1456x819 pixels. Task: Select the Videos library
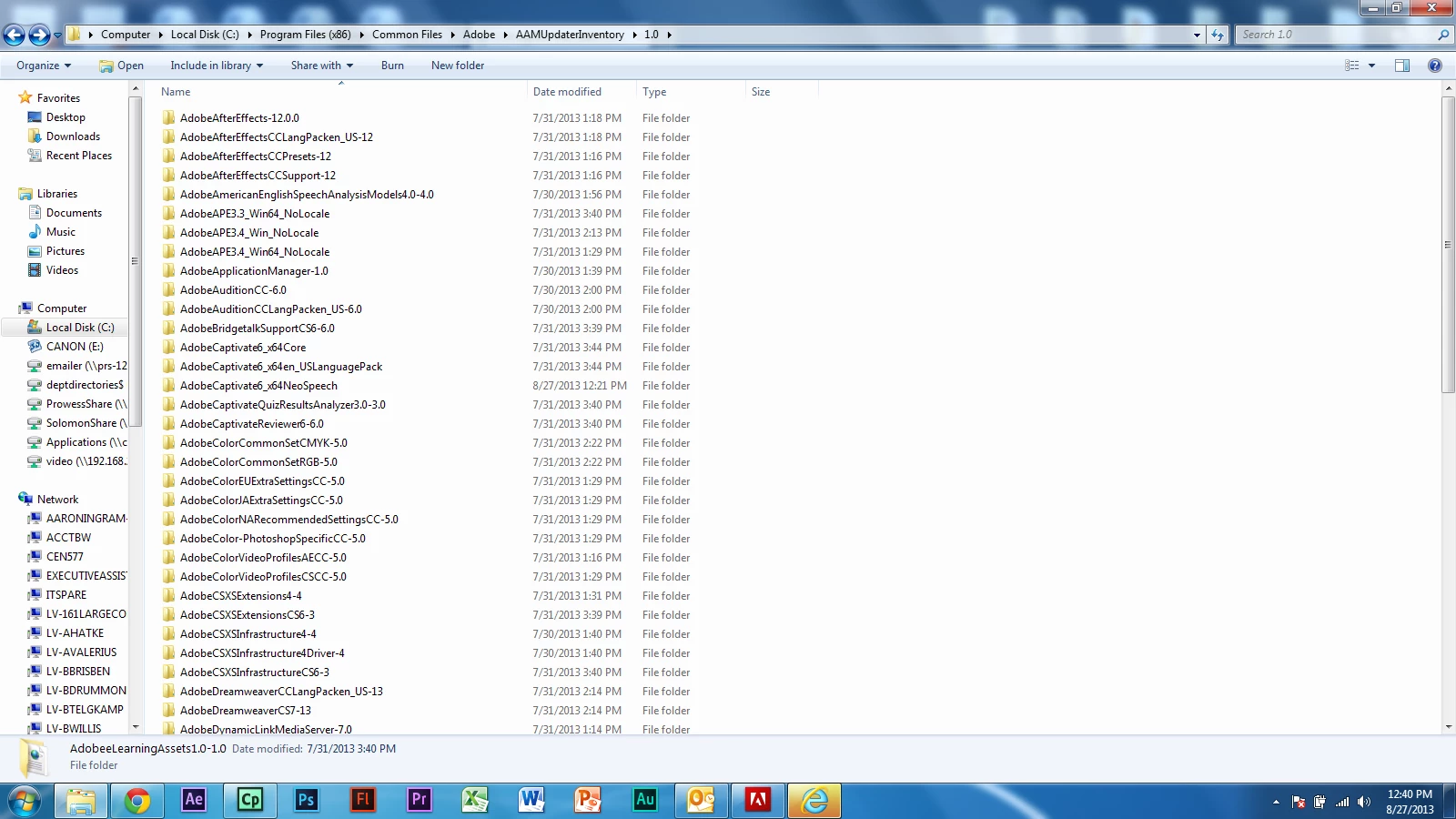coord(62,270)
